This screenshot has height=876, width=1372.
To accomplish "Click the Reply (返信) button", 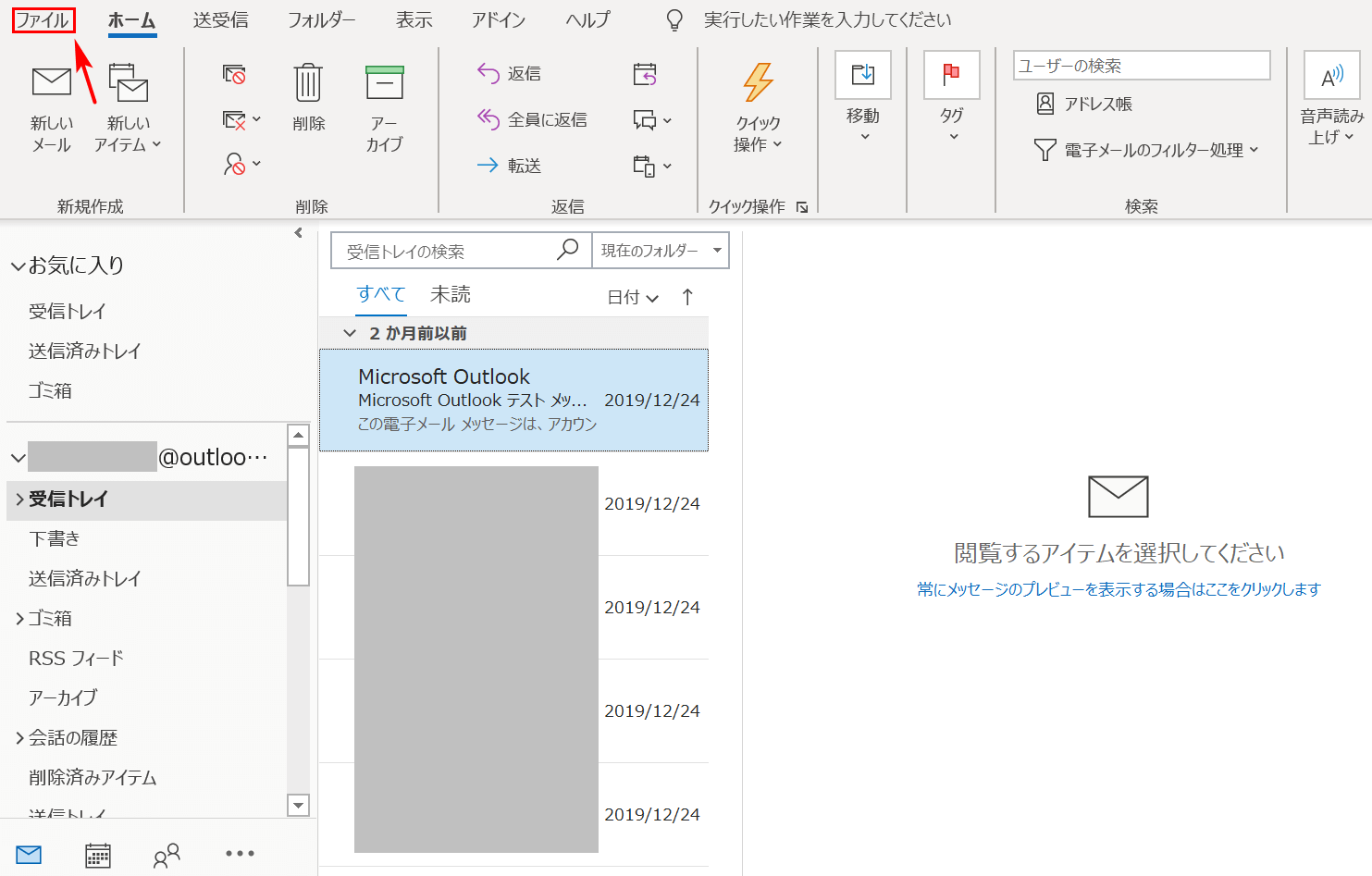I will click(x=510, y=73).
